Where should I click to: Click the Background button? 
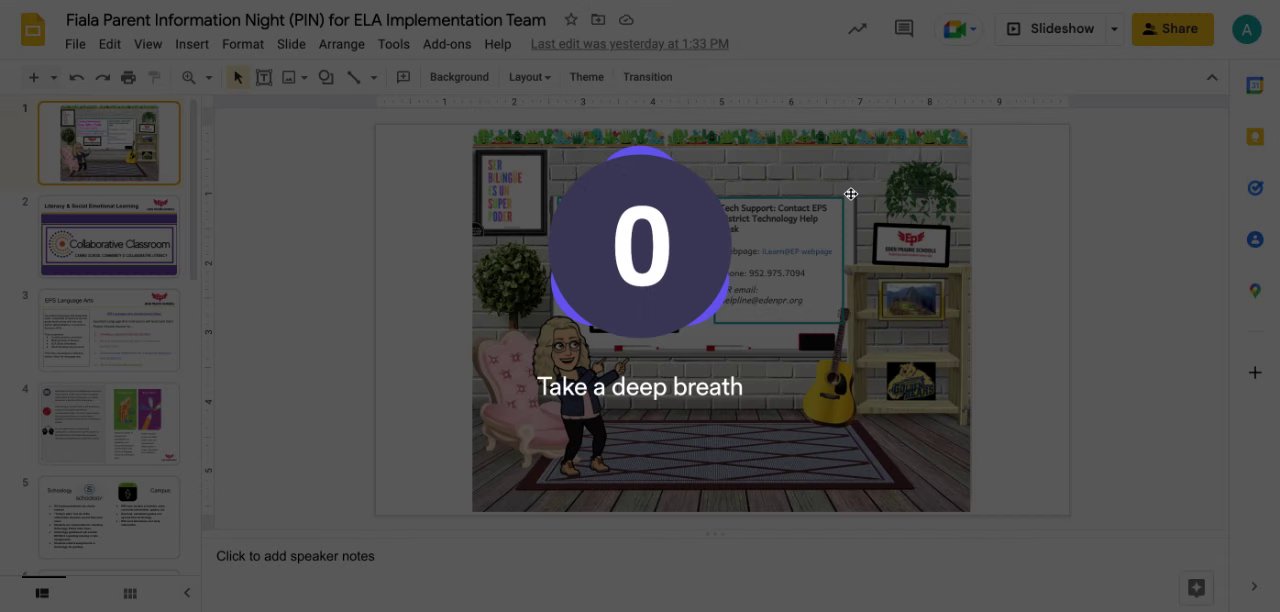(459, 77)
